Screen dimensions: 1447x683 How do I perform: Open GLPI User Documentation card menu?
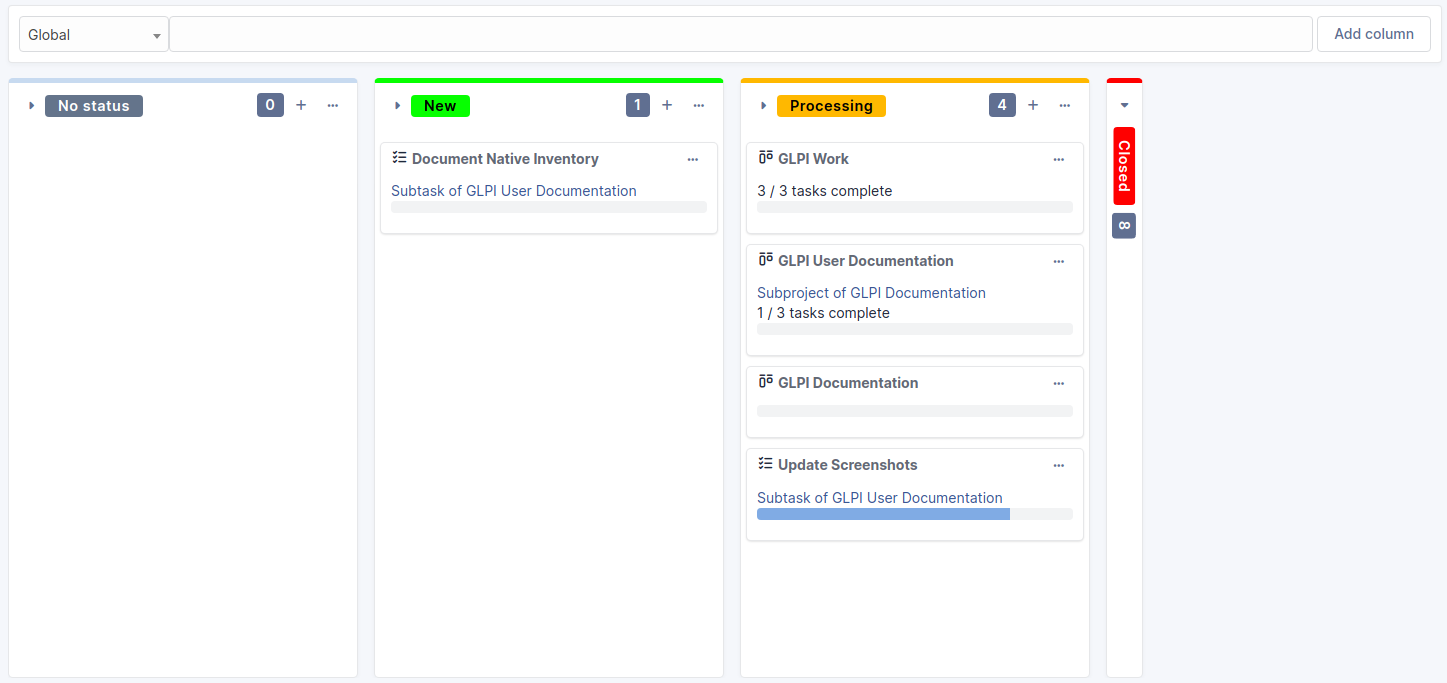pos(1059,261)
